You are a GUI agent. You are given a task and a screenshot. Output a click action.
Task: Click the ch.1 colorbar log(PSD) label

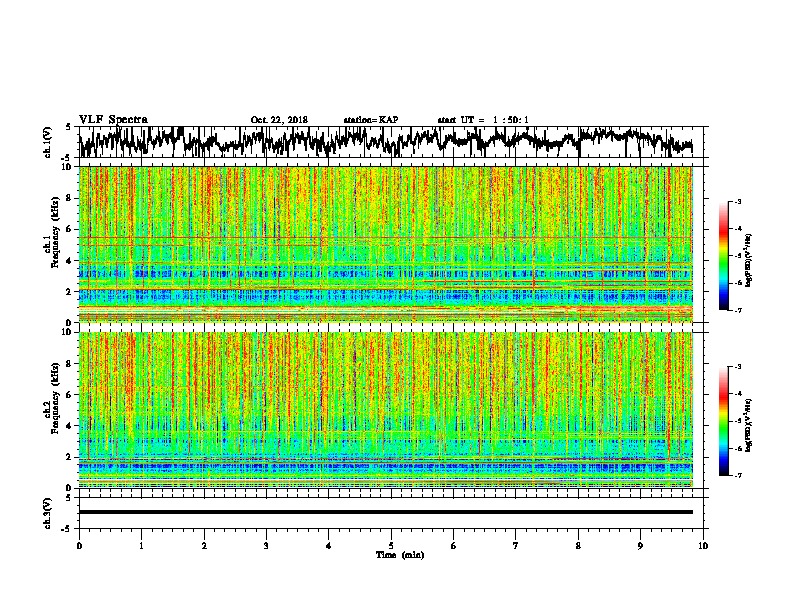pos(748,260)
